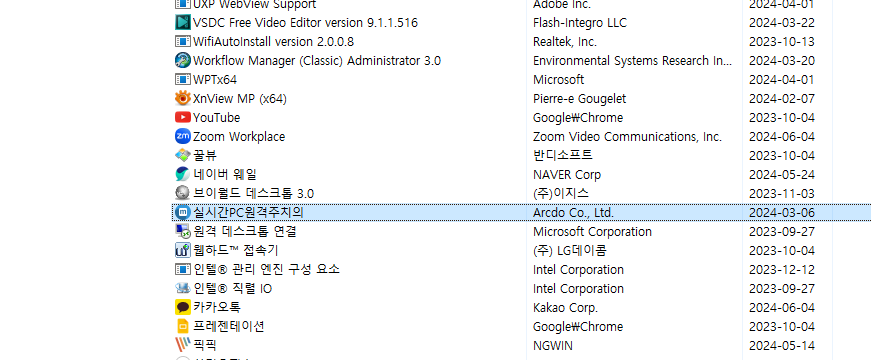
Task: Select 브이월드 데스크톱 3.0 program name
Action: coord(253,193)
